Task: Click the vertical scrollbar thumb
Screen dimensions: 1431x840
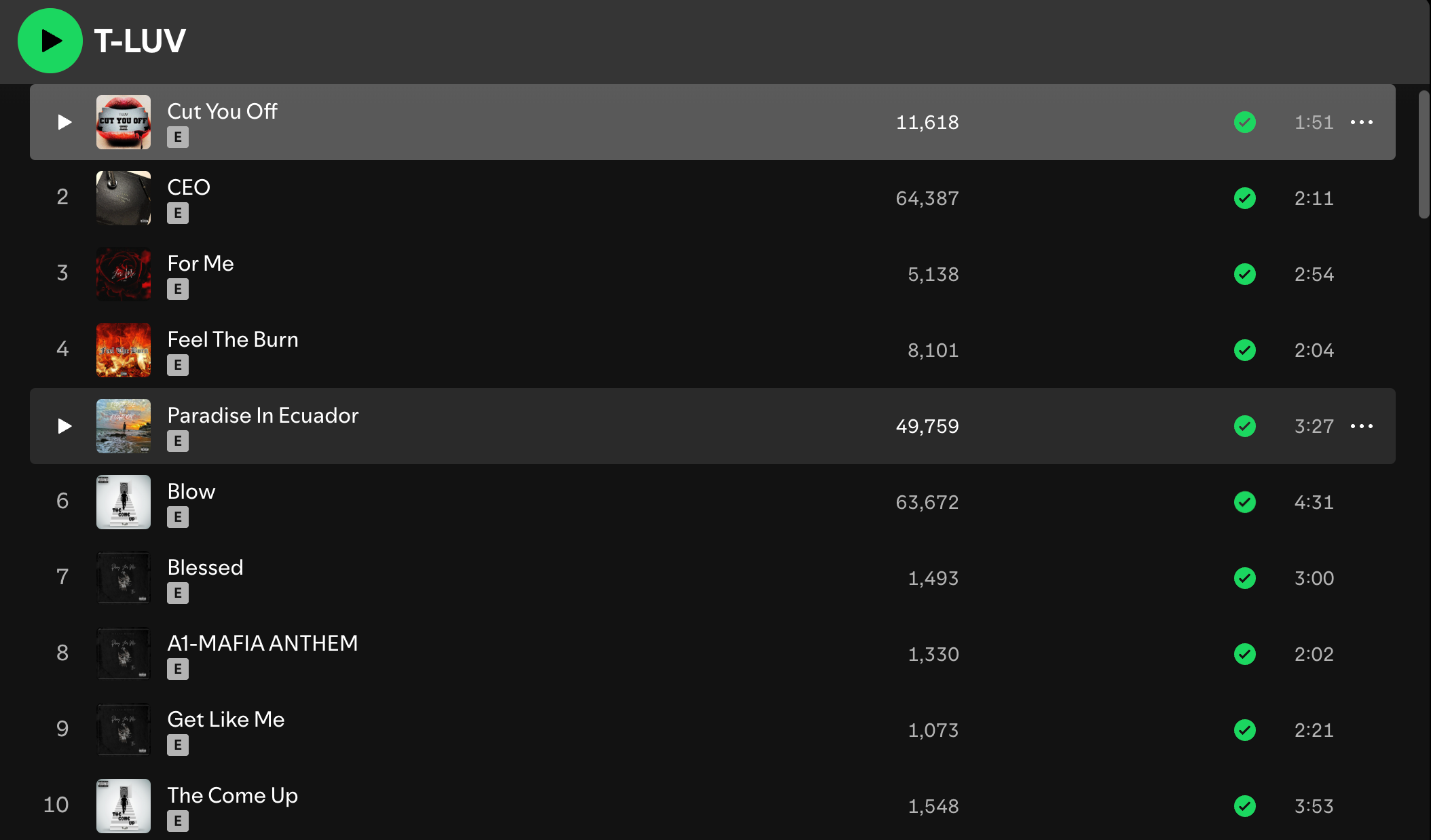Action: 1424,155
